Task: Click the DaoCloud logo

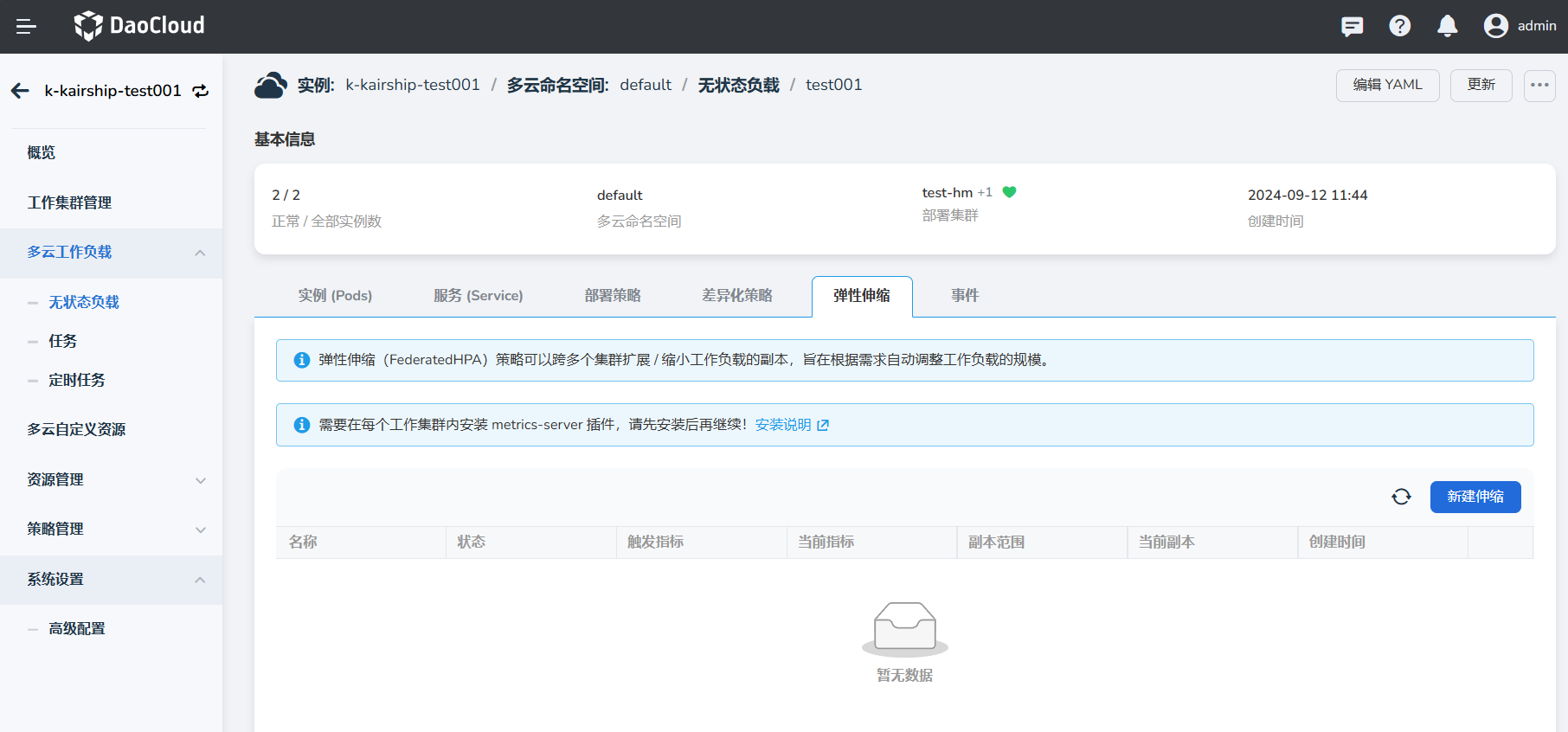Action: pyautogui.click(x=139, y=26)
